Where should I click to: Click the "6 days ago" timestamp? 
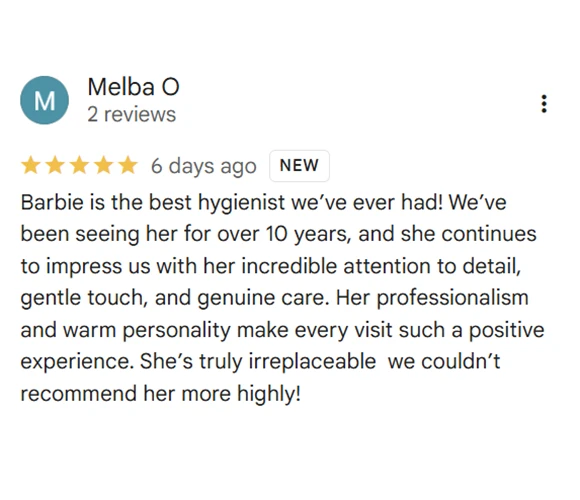pos(203,166)
